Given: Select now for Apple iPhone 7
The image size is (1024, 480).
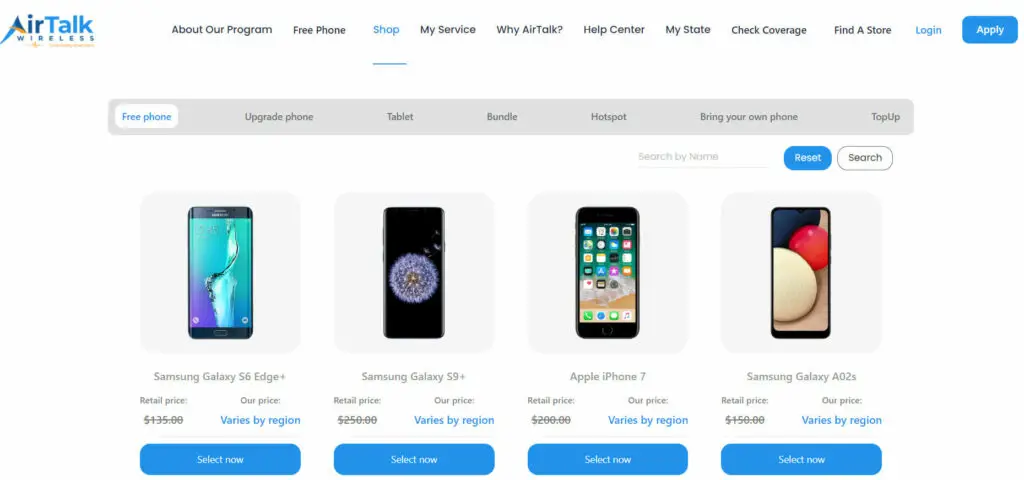Looking at the screenshot, I should click(607, 459).
